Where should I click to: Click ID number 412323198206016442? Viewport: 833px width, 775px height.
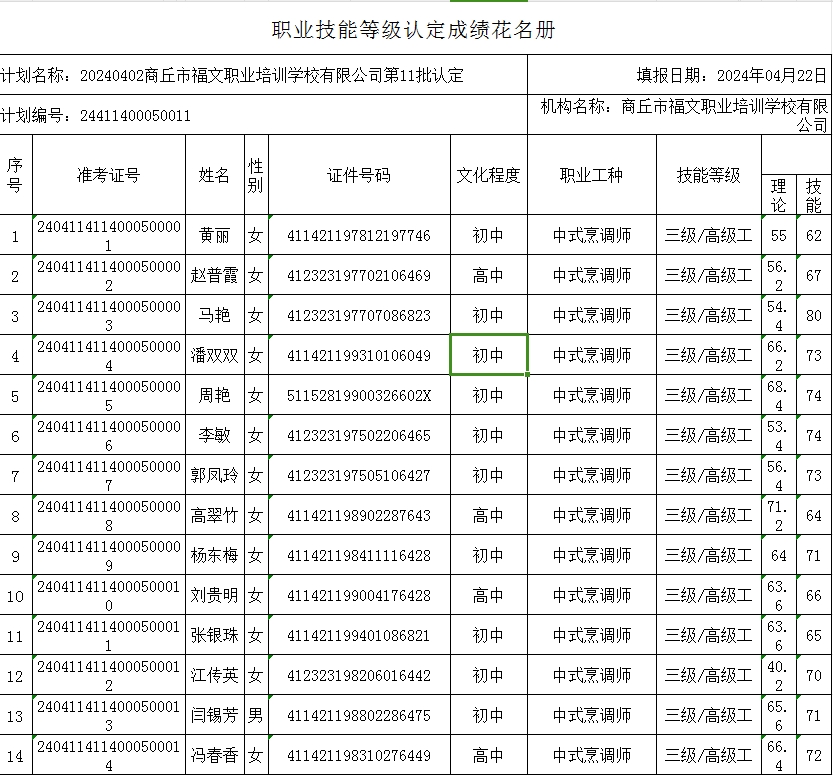pos(359,675)
